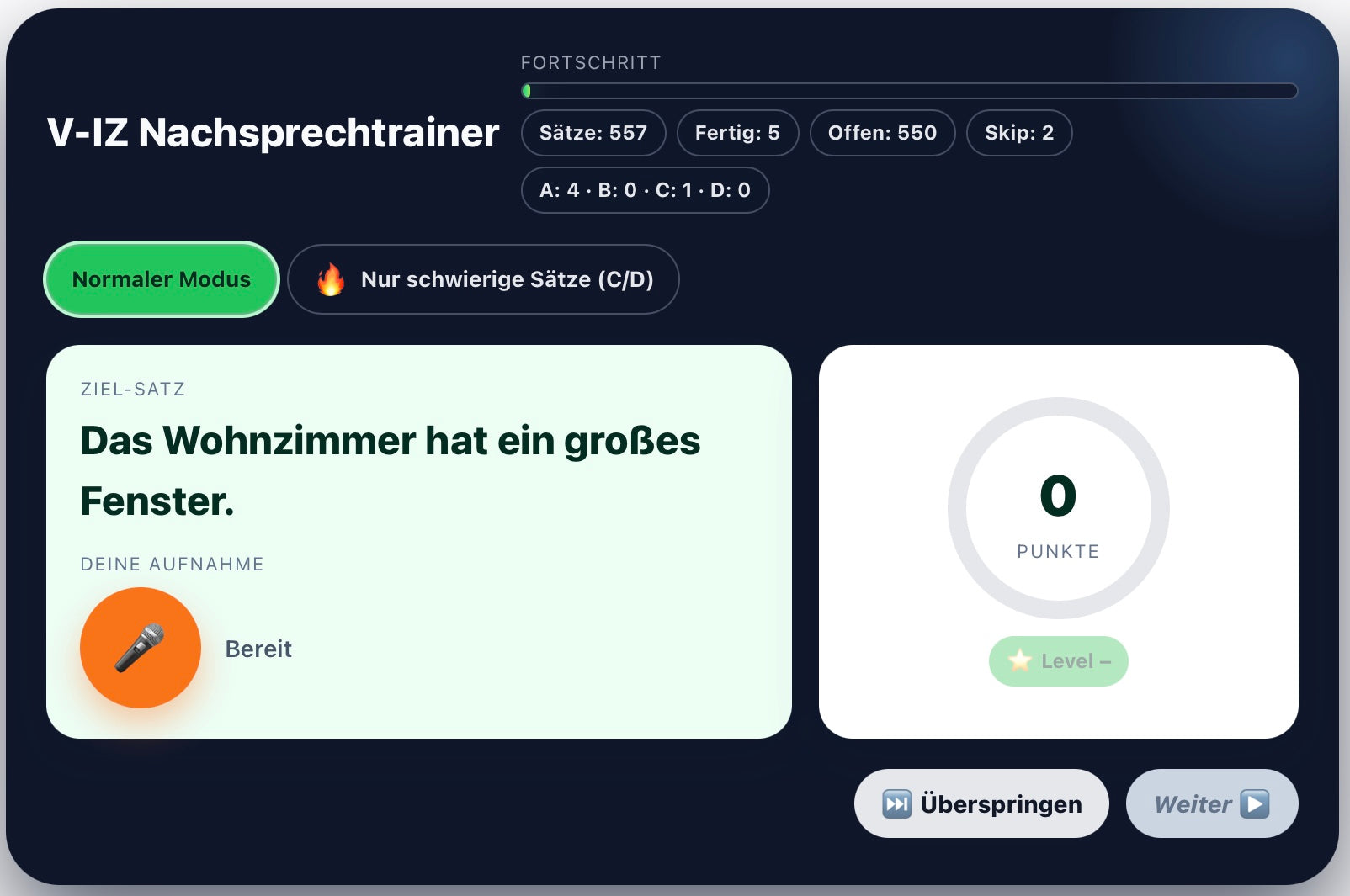
Task: Click the Fortschritt progress bar
Action: click(909, 91)
